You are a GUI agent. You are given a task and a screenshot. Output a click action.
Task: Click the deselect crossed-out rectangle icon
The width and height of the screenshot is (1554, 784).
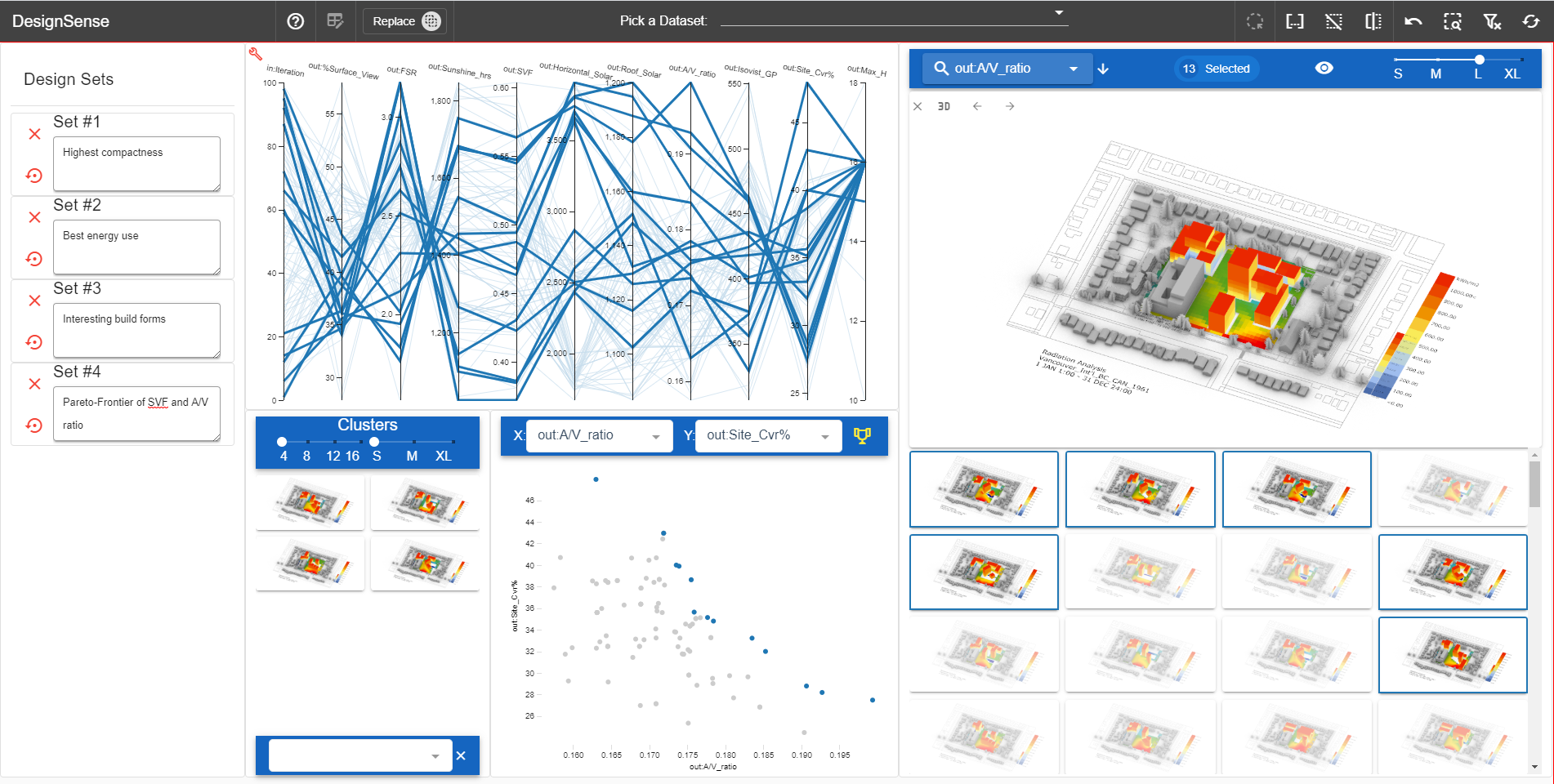pos(1333,21)
